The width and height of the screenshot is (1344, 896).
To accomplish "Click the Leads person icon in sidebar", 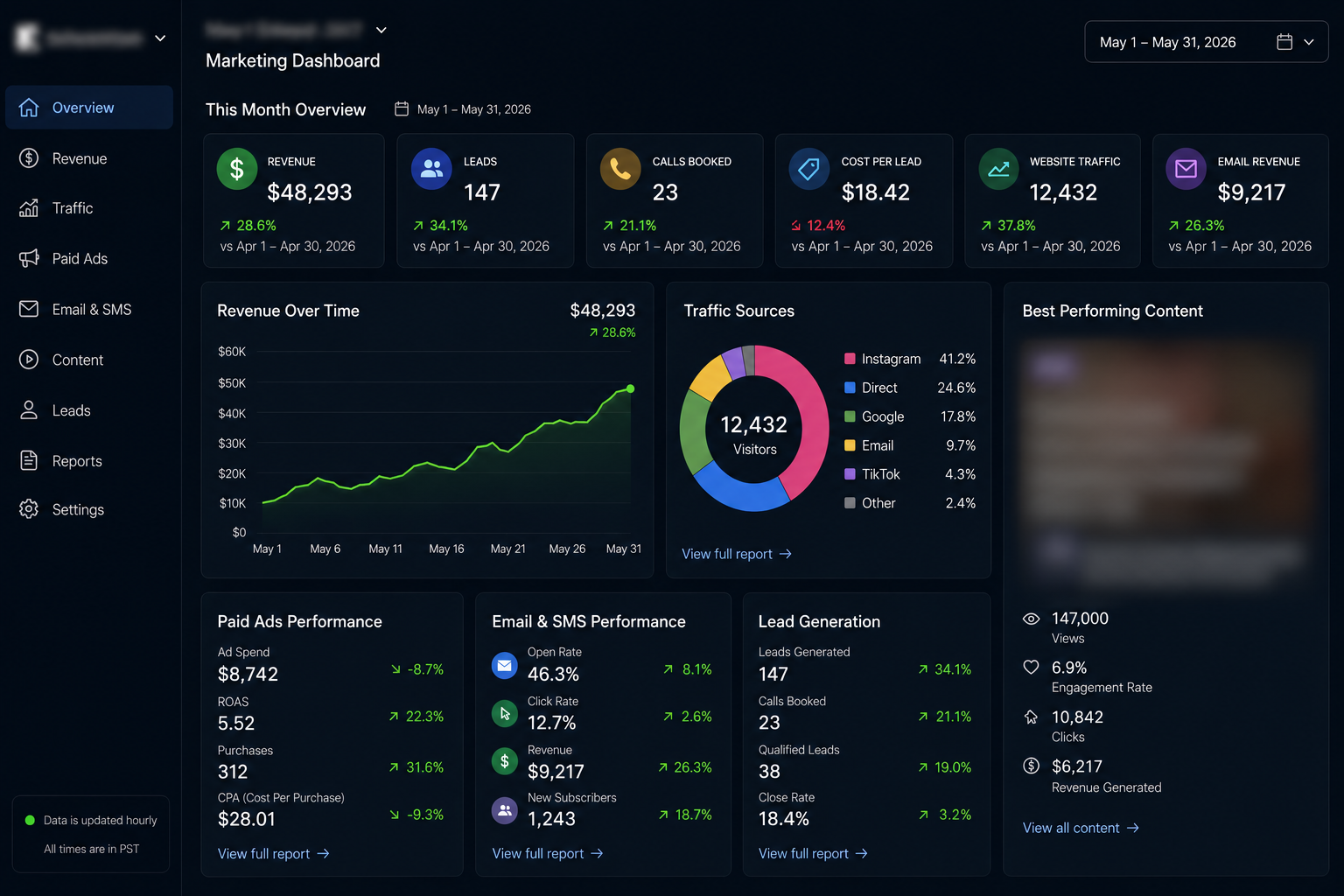I will (x=29, y=410).
